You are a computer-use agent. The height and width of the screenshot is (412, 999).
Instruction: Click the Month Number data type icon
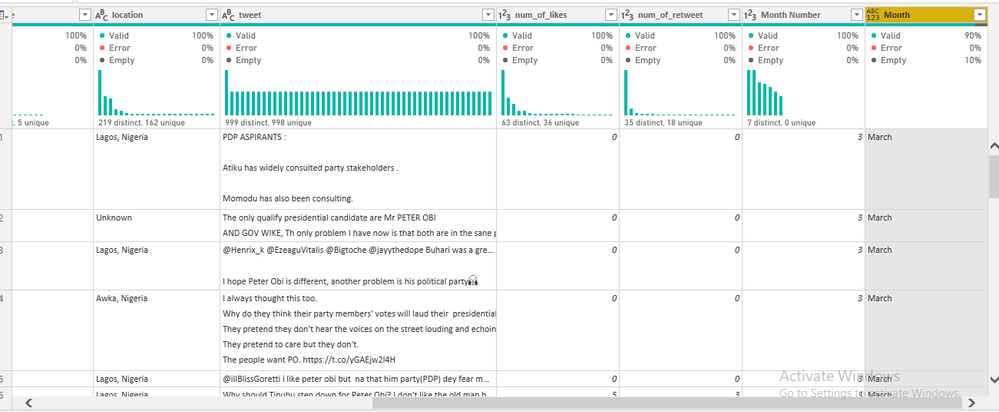point(751,15)
